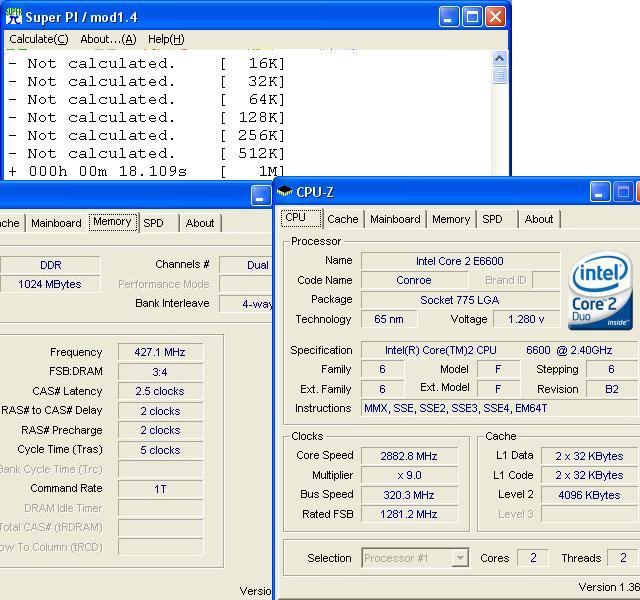This screenshot has width=640, height=600.
Task: Open the Mainboard tab in front CPU-Z
Action: tap(395, 219)
